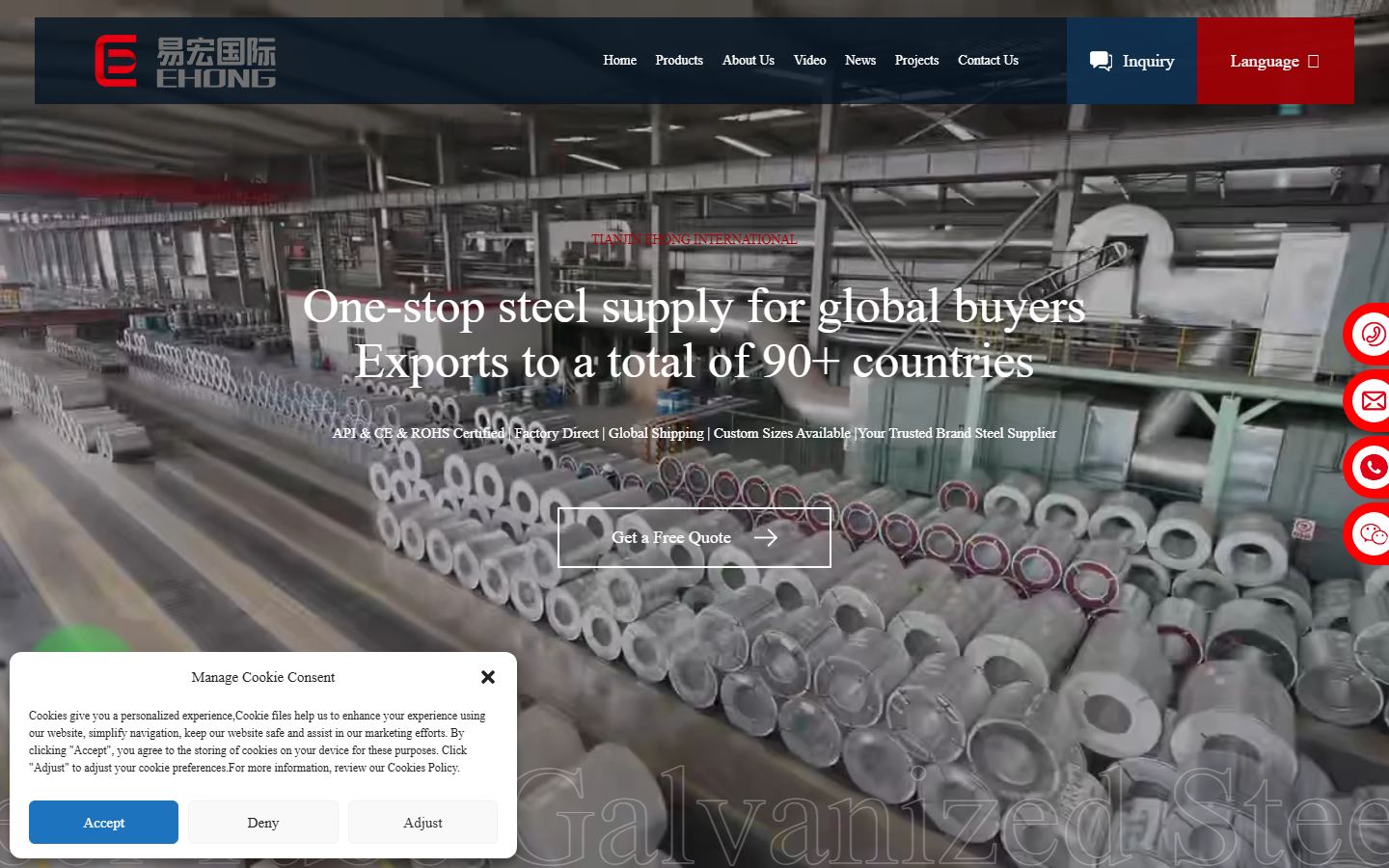This screenshot has width=1389, height=868.
Task: Click the email envelope floating icon
Action: (1372, 400)
